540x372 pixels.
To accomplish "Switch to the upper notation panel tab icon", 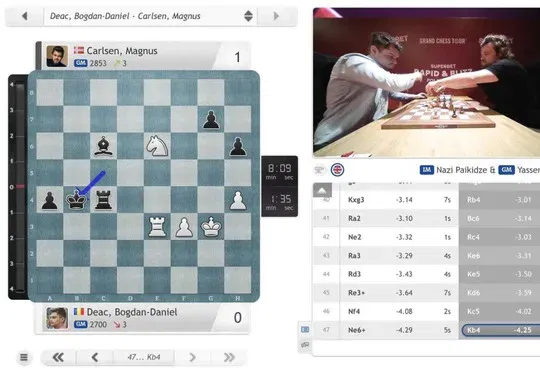I will tap(305, 329).
